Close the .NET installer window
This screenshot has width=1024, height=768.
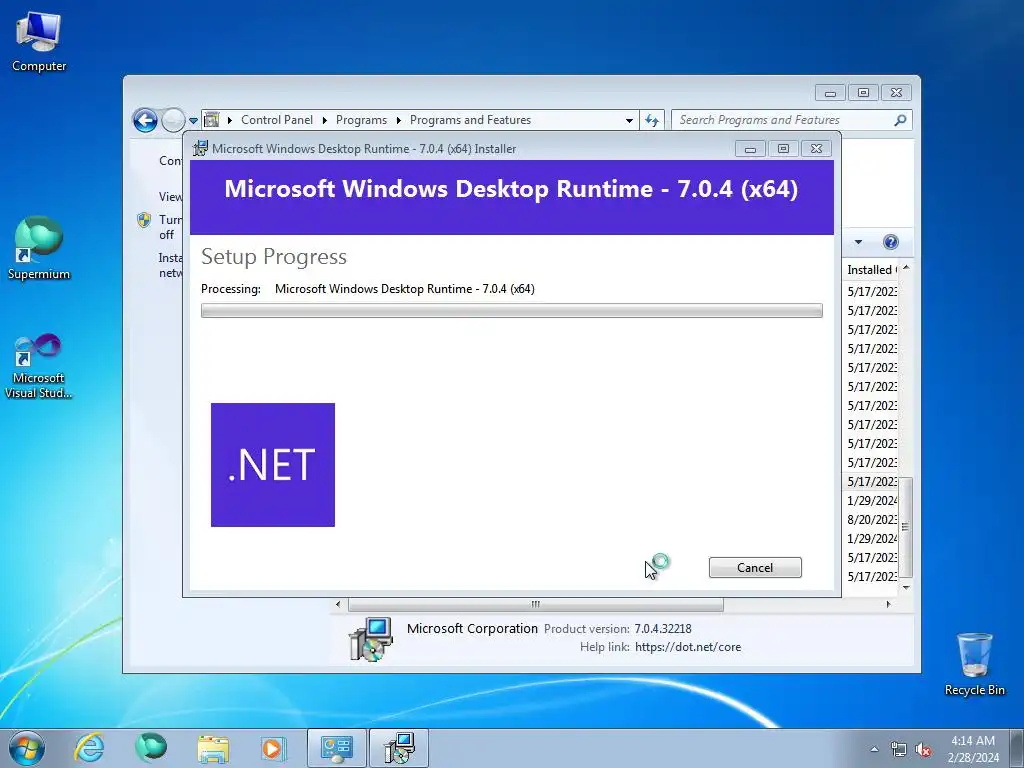click(x=816, y=149)
